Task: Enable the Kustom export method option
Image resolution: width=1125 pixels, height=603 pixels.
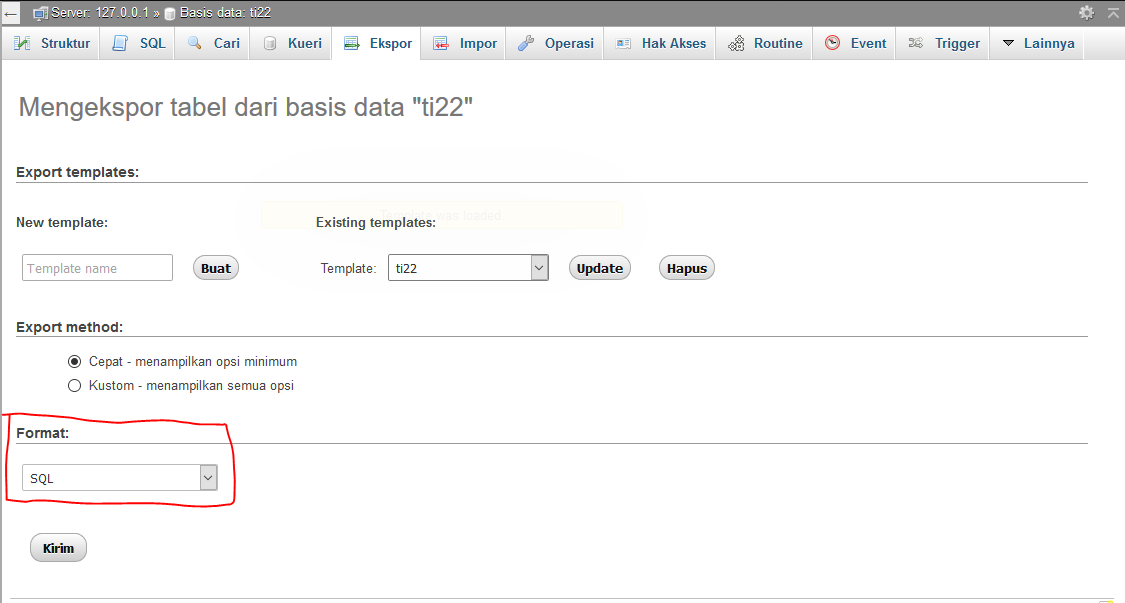Action: [75, 385]
